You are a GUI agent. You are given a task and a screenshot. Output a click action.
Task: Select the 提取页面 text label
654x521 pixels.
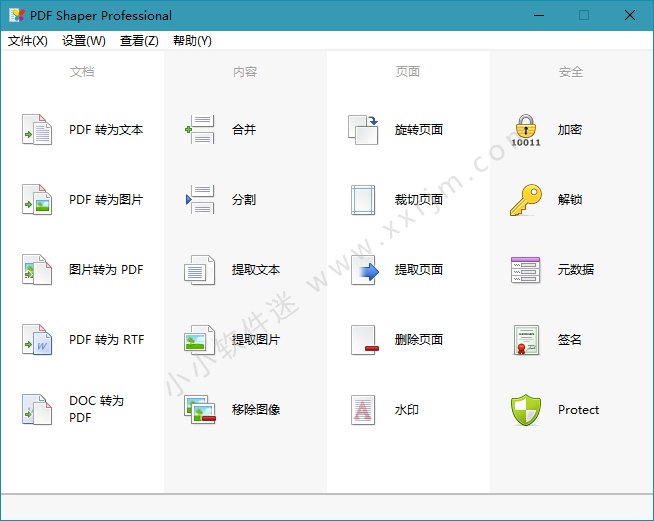[x=419, y=269]
